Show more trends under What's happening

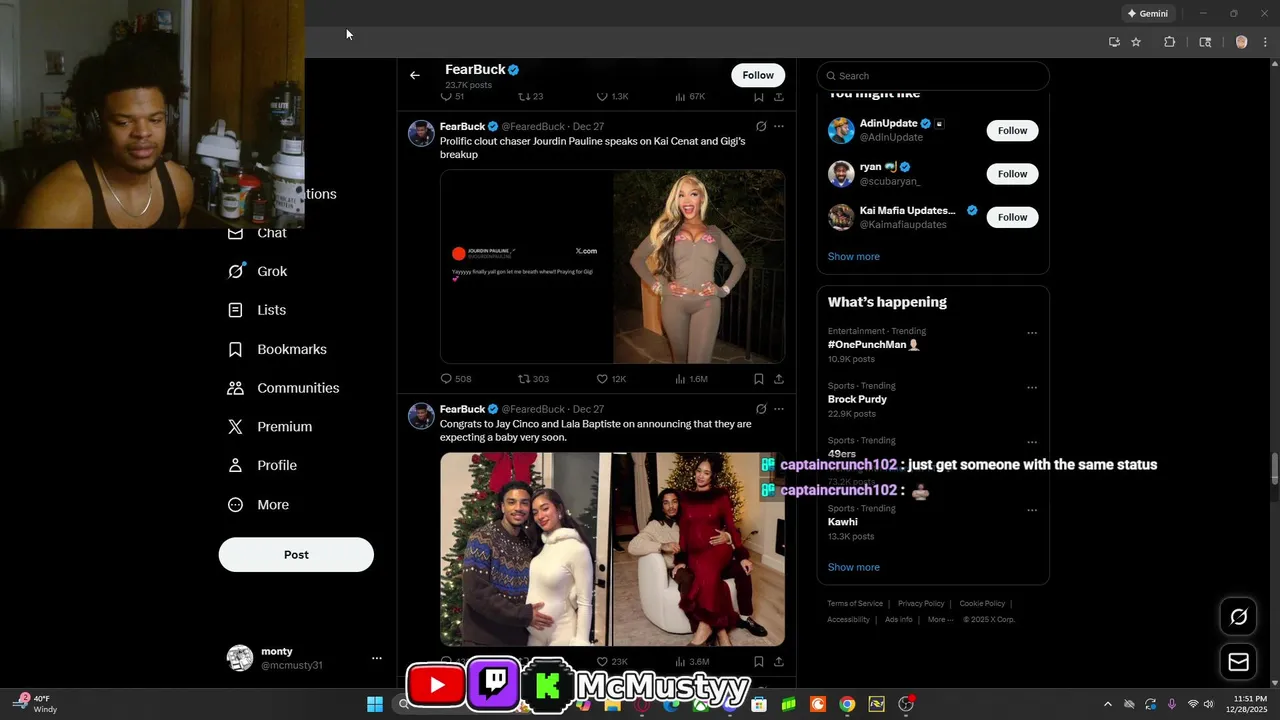point(854,567)
